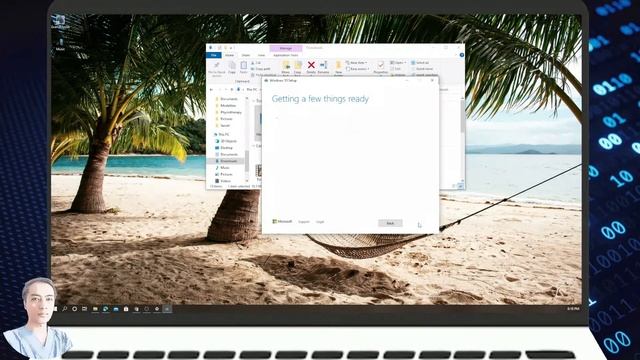
Task: Select Recycle Bin desktop icon
Action: pyautogui.click(x=60, y=22)
